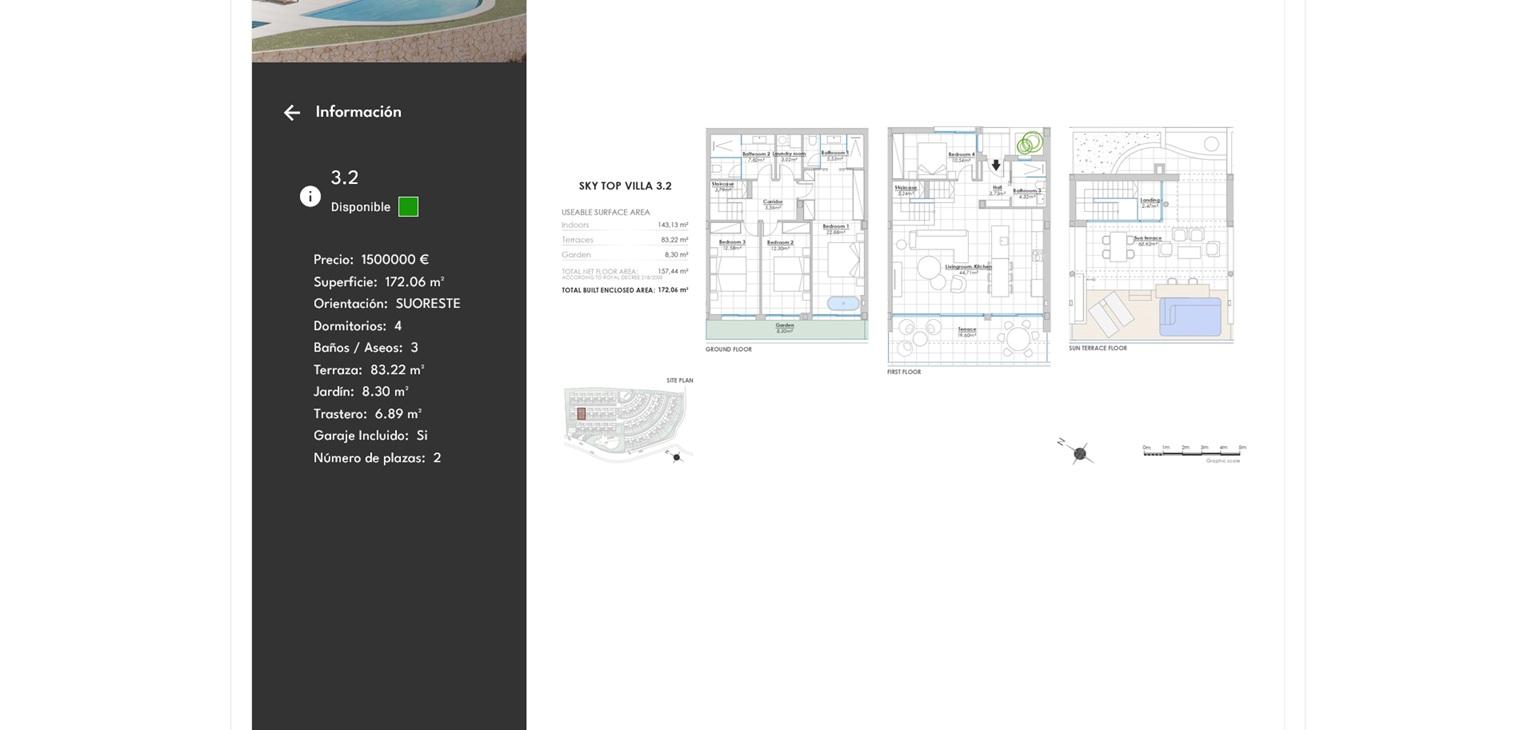Click the Baños / Aseos: 3 line

[x=366, y=348]
